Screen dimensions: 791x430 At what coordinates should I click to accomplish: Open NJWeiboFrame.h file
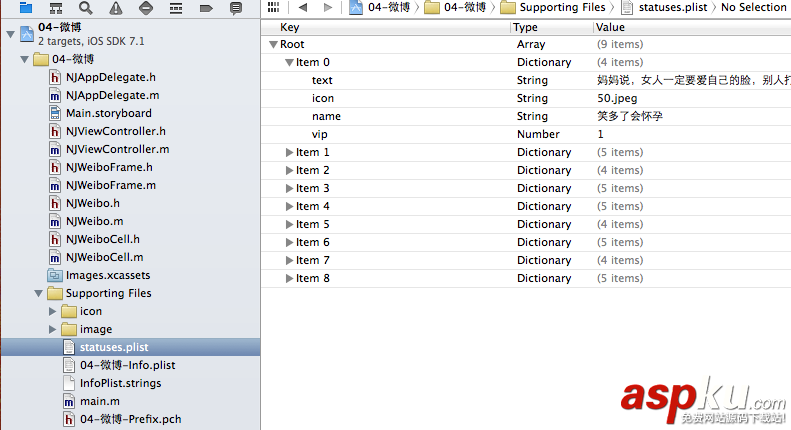[x=109, y=167]
